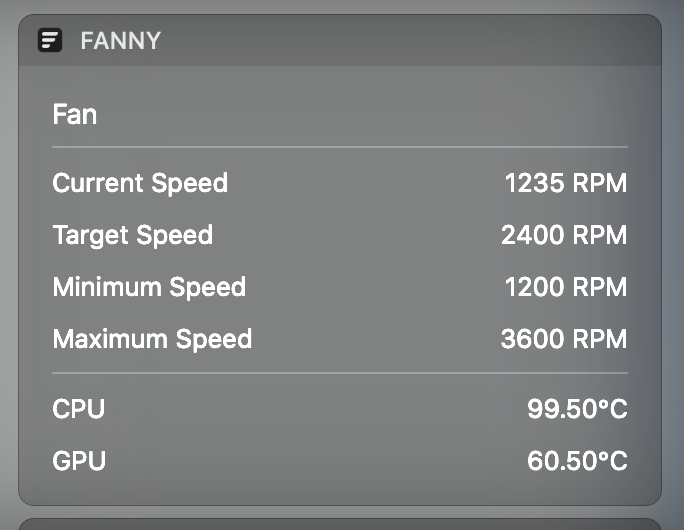Click the 1235 RPM current speed value

tap(566, 183)
